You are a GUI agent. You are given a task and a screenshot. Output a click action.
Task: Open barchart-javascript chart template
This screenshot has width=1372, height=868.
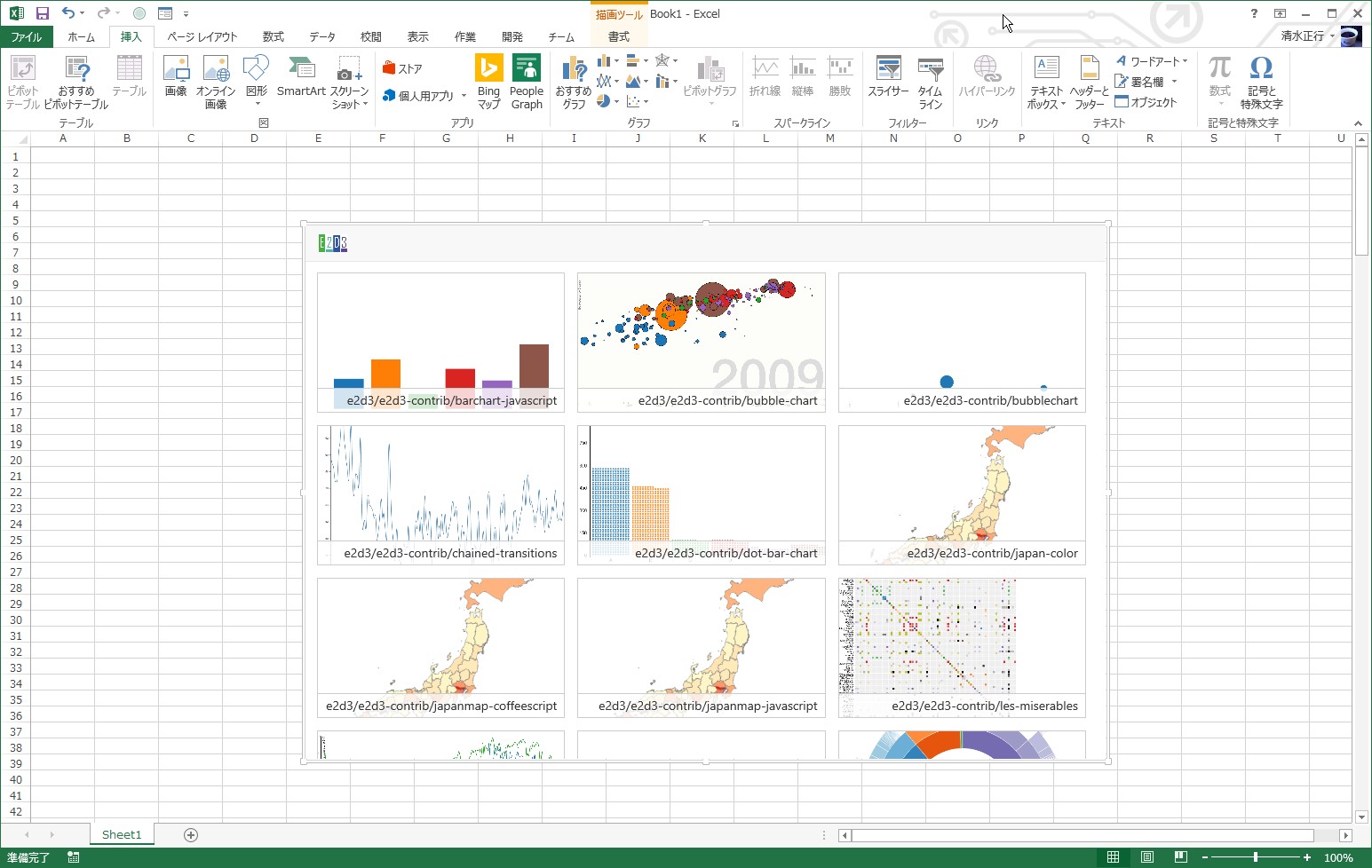click(x=440, y=343)
